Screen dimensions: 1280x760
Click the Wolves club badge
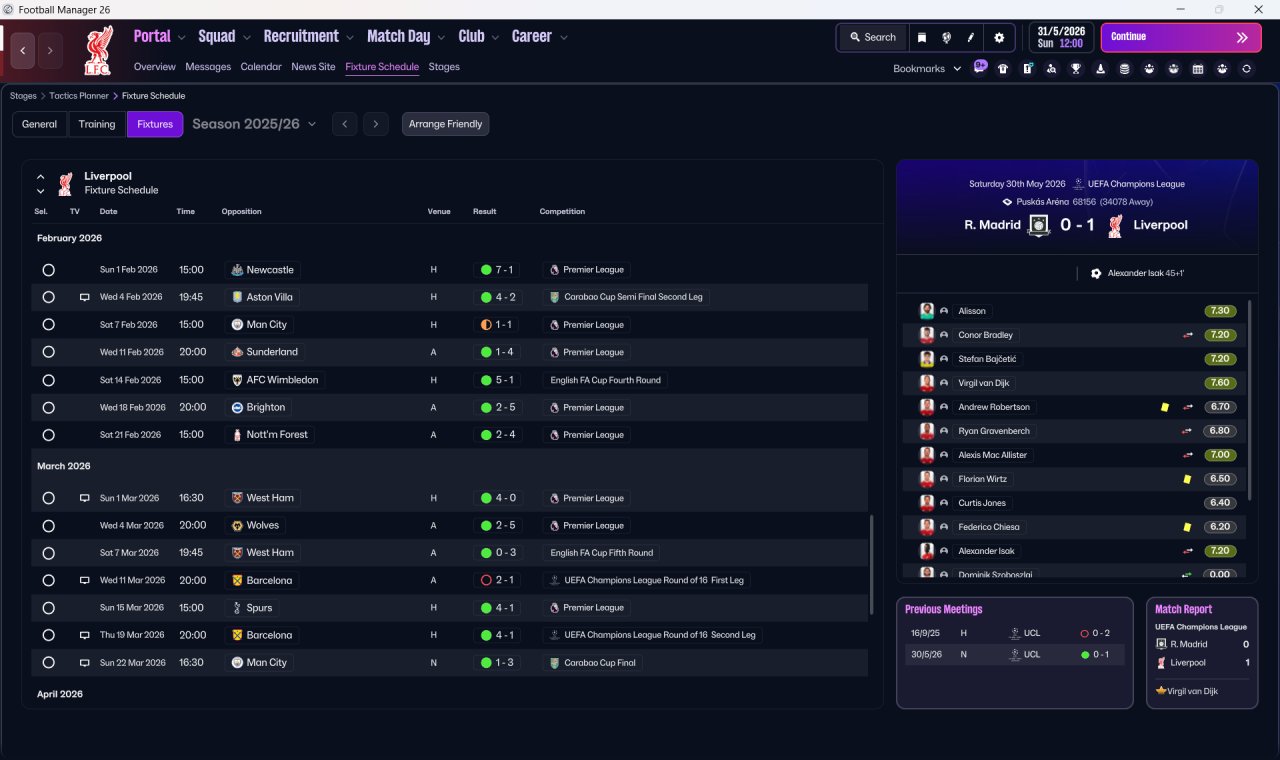[237, 525]
